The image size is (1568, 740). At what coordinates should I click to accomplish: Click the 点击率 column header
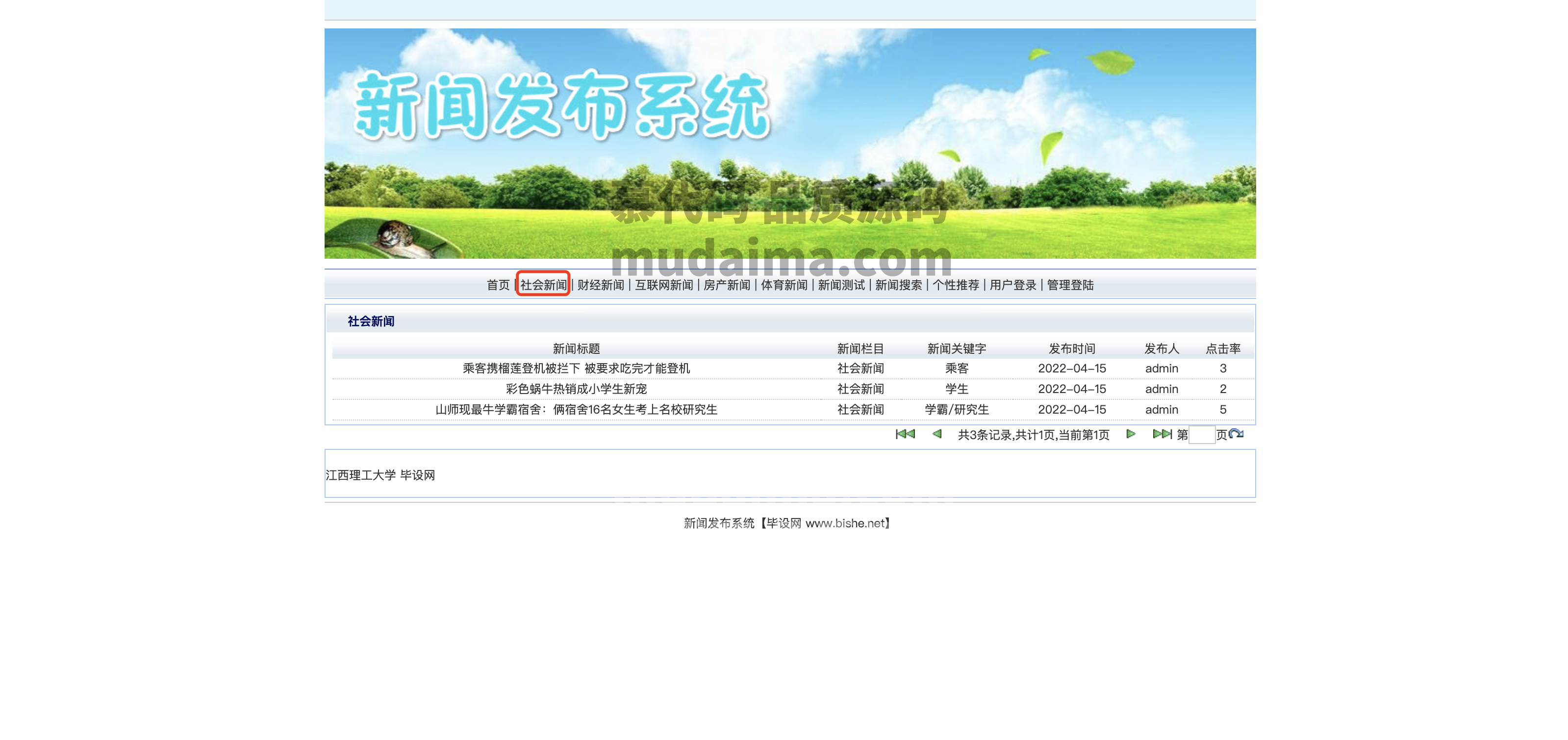point(1223,349)
